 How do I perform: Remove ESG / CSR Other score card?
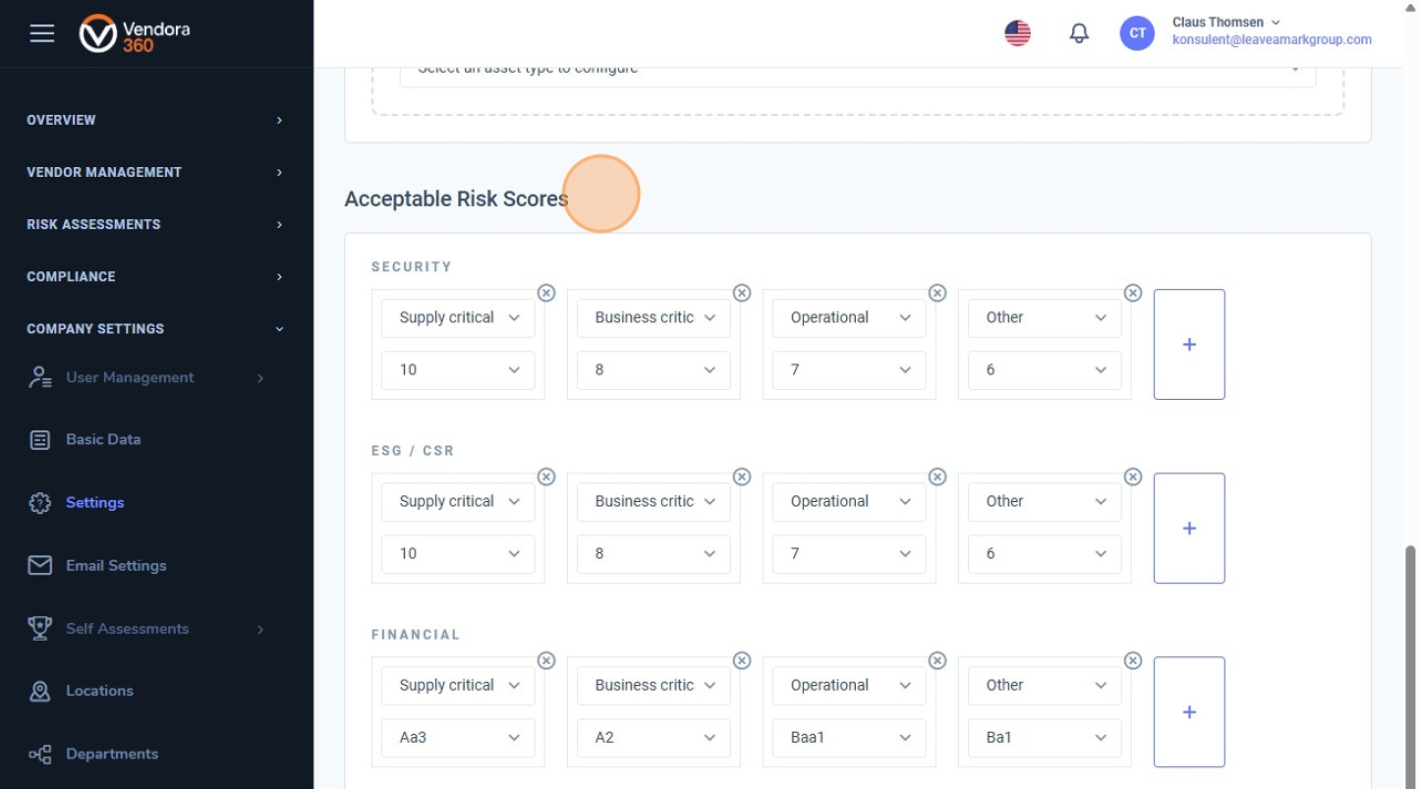point(1133,477)
